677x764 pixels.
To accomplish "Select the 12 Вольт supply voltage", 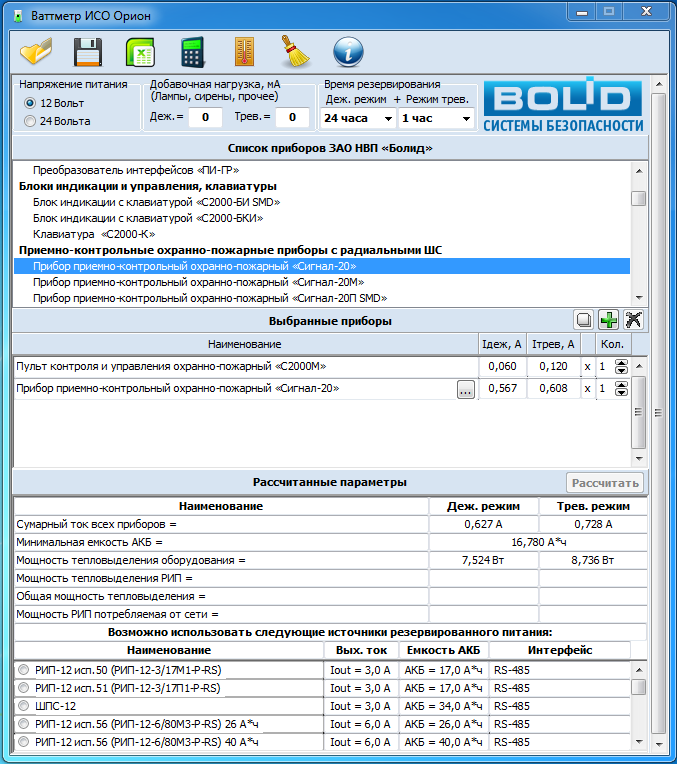I will coord(30,103).
